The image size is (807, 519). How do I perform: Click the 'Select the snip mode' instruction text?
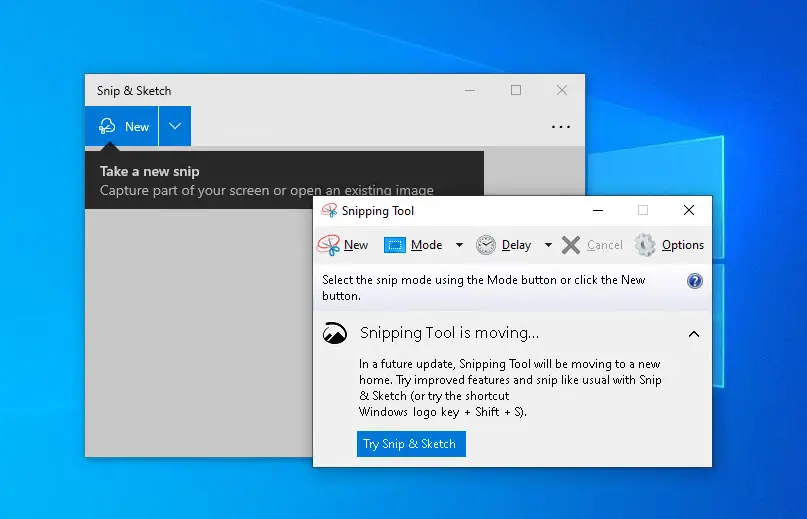pos(483,288)
